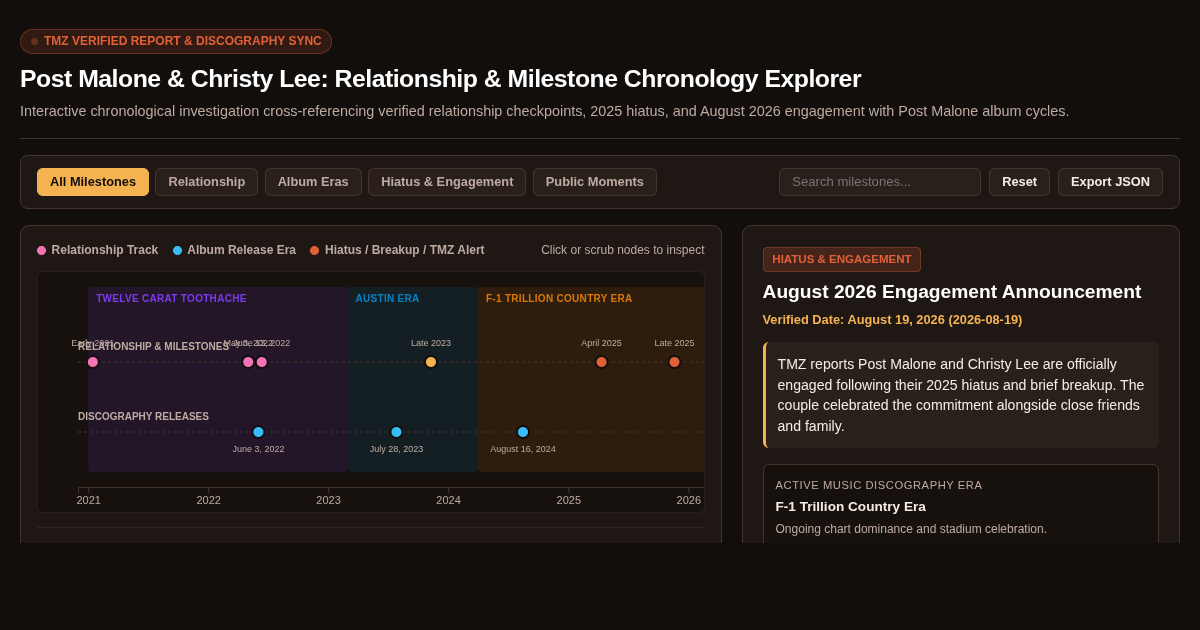
Task: Click the Verified Date August 19, 2026 line
Action: click(x=892, y=320)
